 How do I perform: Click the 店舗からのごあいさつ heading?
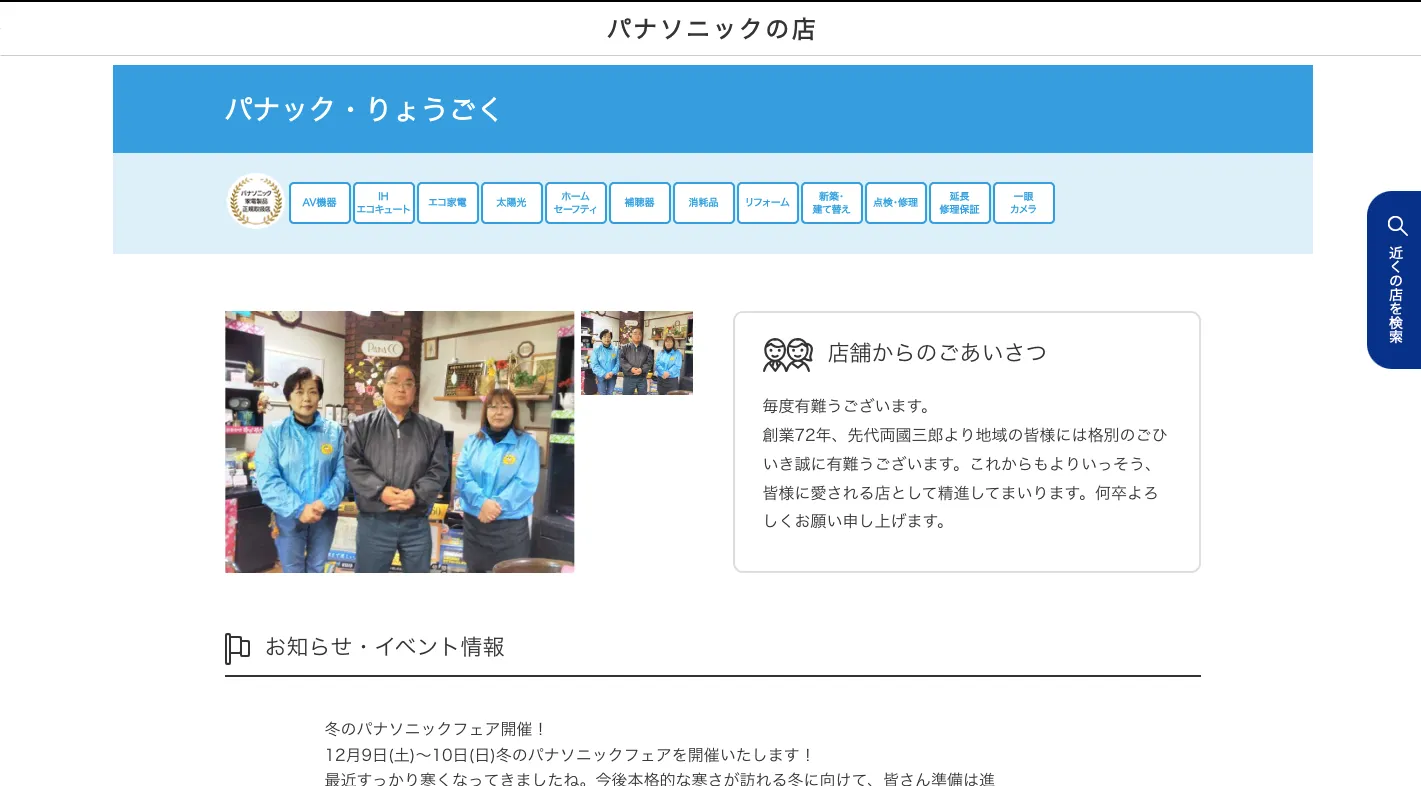(937, 353)
